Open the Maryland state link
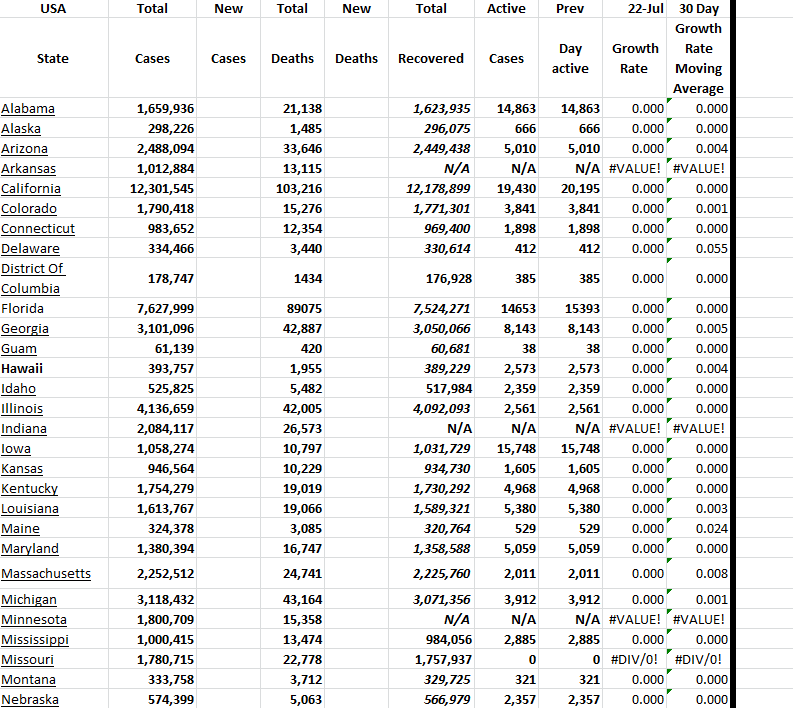Image resolution: width=793 pixels, height=708 pixels. coord(30,548)
